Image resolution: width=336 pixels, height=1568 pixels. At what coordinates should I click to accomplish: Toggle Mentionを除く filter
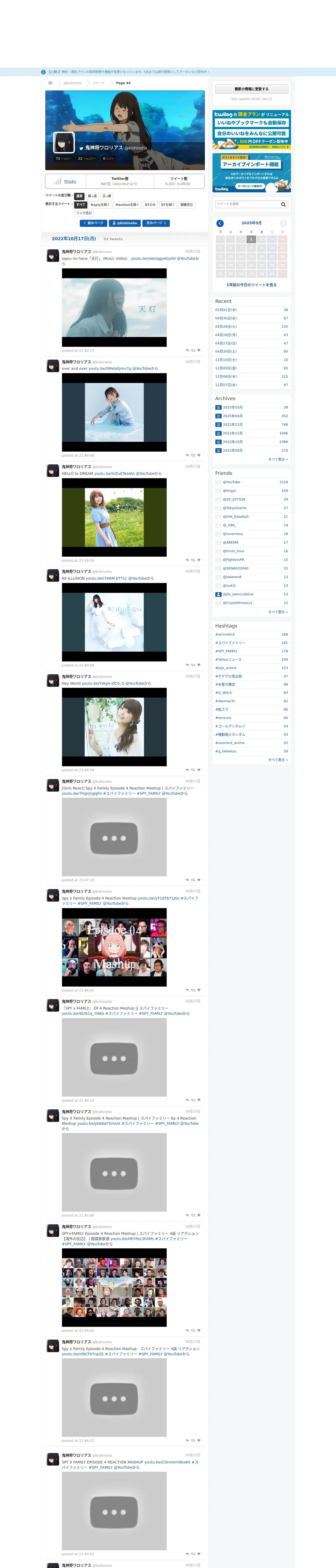pos(127,205)
